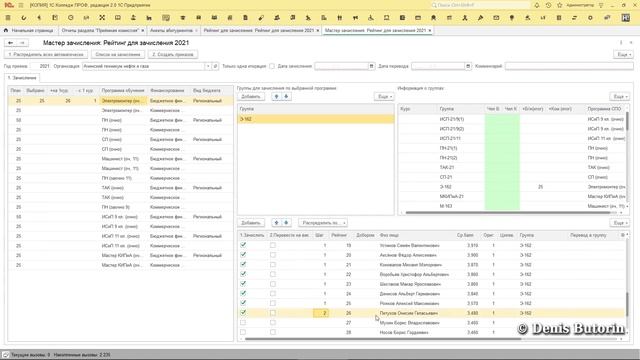Select the 1. Зачисление form tab
This screenshot has height=360, width=640.
tap(22, 78)
